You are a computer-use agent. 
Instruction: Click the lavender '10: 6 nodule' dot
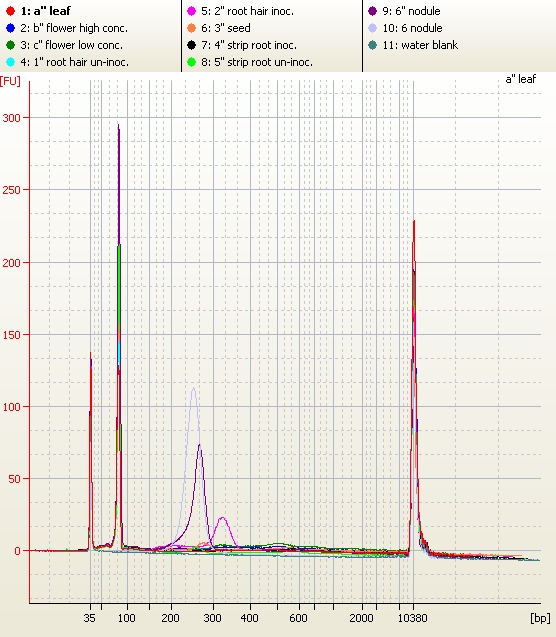coord(372,28)
